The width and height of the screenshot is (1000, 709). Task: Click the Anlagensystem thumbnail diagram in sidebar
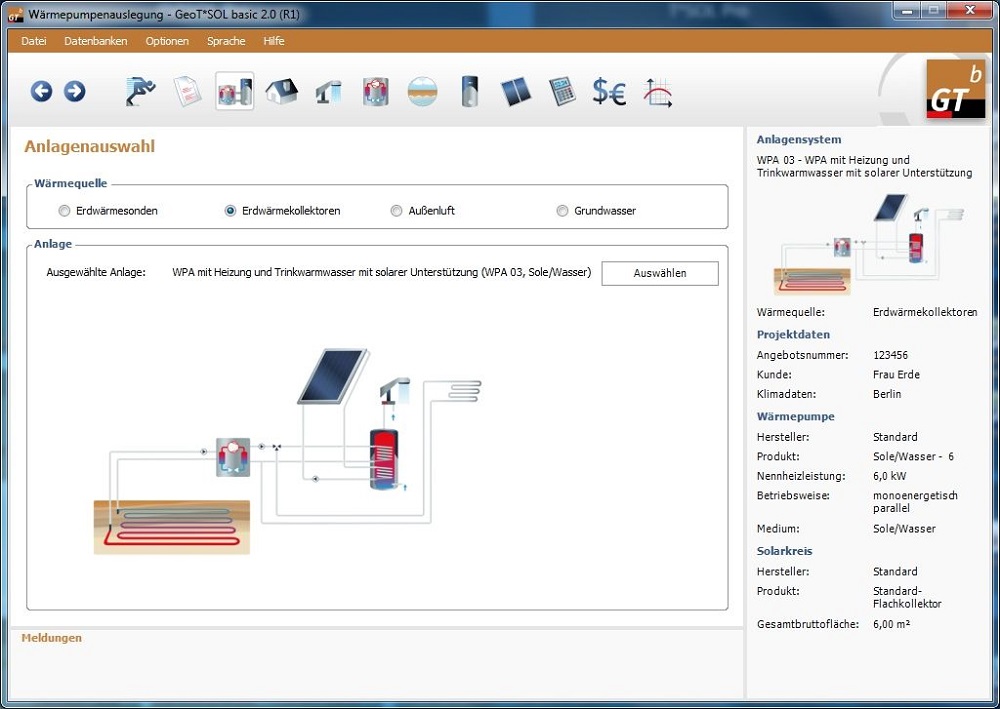(866, 243)
